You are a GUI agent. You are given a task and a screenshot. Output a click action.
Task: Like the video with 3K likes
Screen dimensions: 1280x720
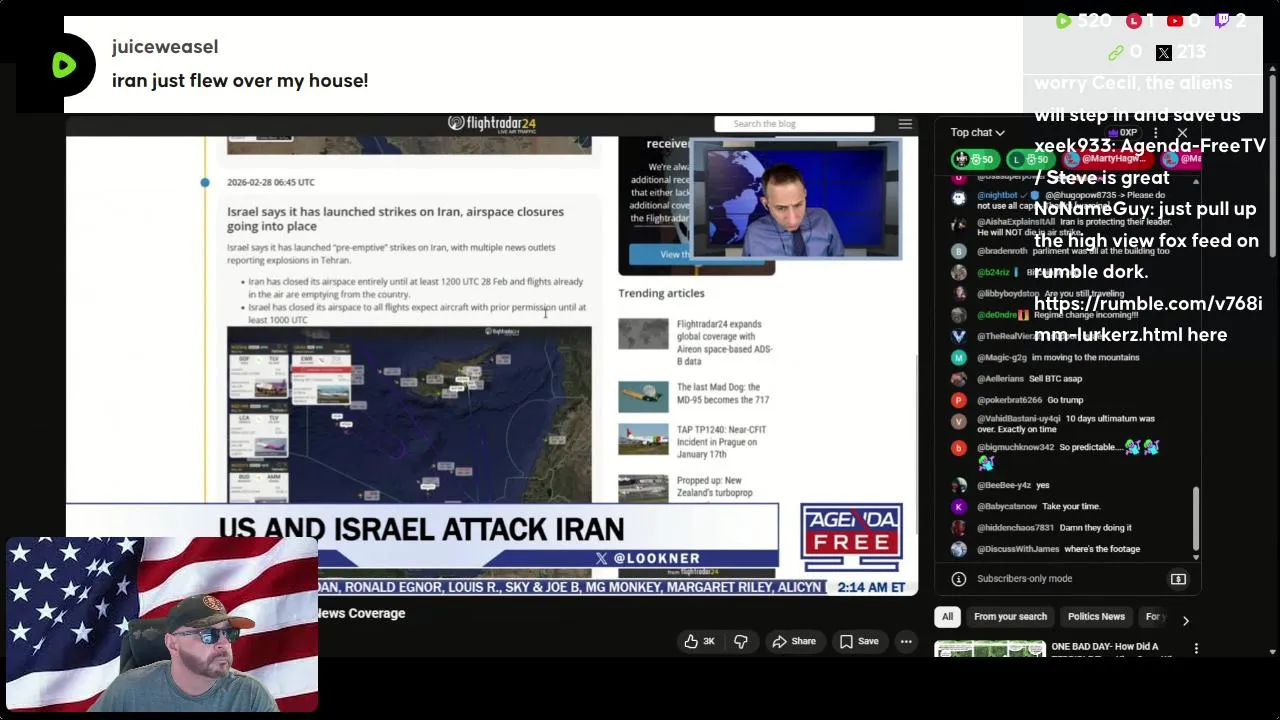pyautogui.click(x=699, y=642)
